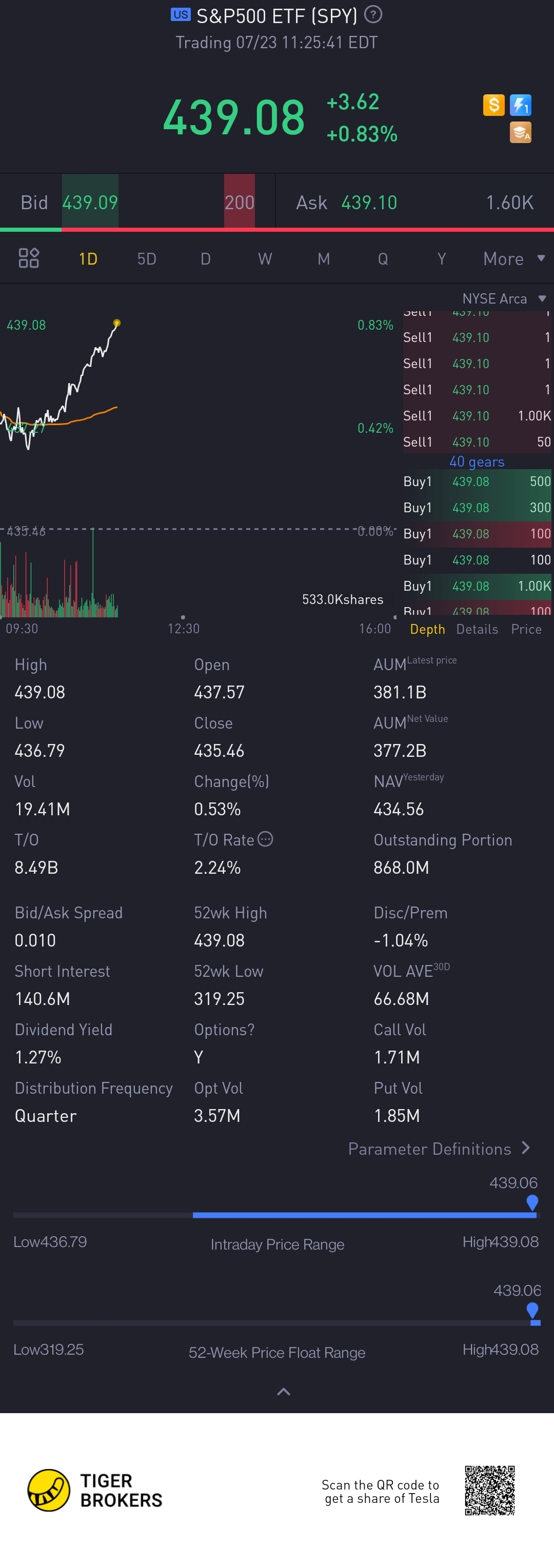Select the Sell1 row with 1.00K shares
Viewport: 554px width, 1568px height.
(x=477, y=416)
